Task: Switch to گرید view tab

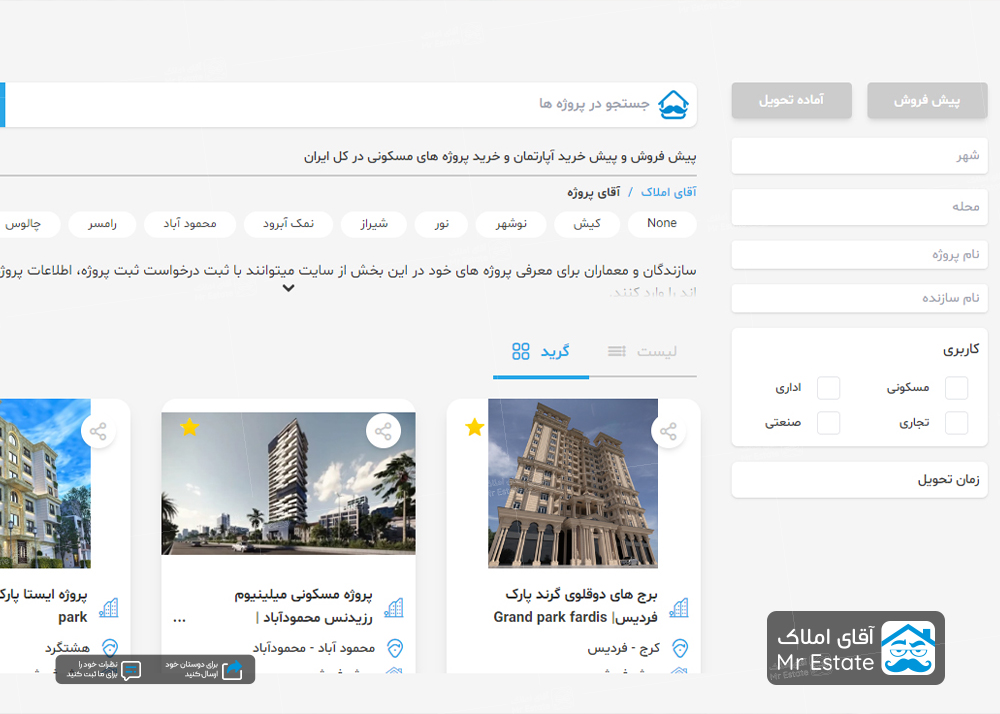Action: tap(541, 352)
